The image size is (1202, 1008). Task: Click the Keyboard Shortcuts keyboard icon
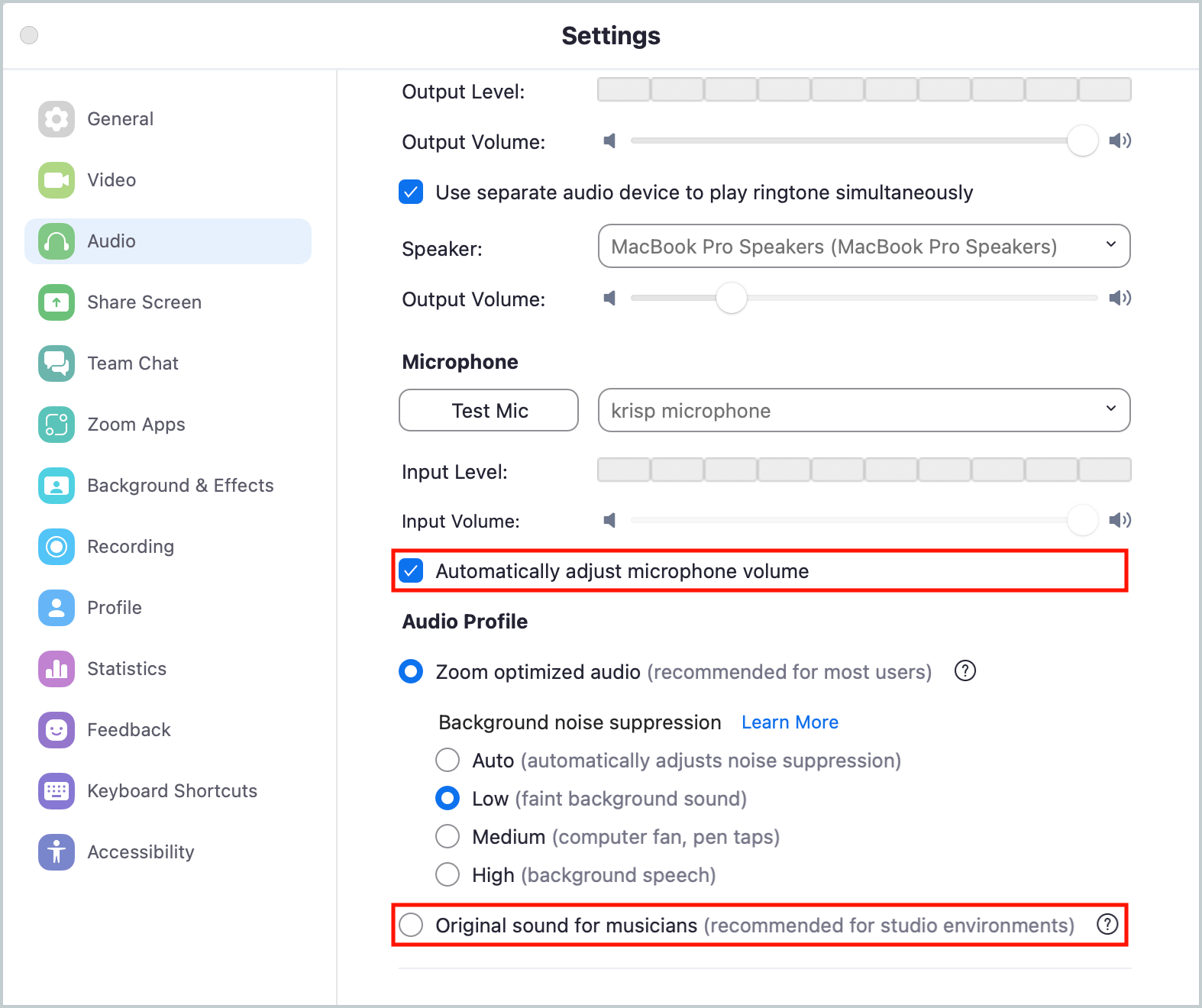(x=57, y=791)
